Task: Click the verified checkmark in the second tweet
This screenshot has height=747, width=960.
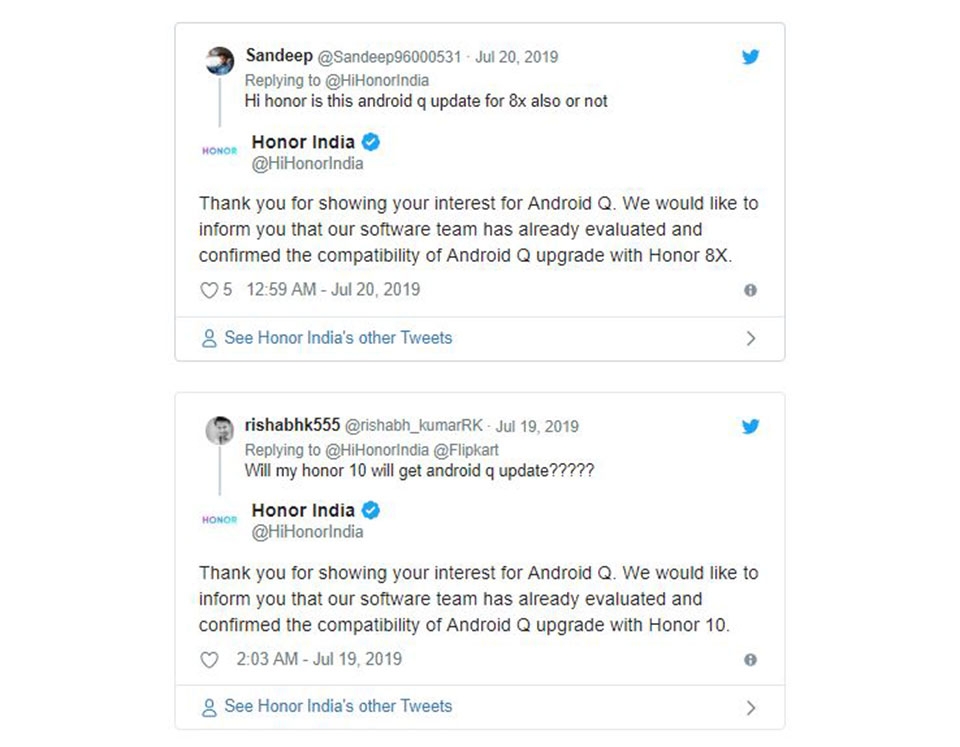Action: point(370,510)
